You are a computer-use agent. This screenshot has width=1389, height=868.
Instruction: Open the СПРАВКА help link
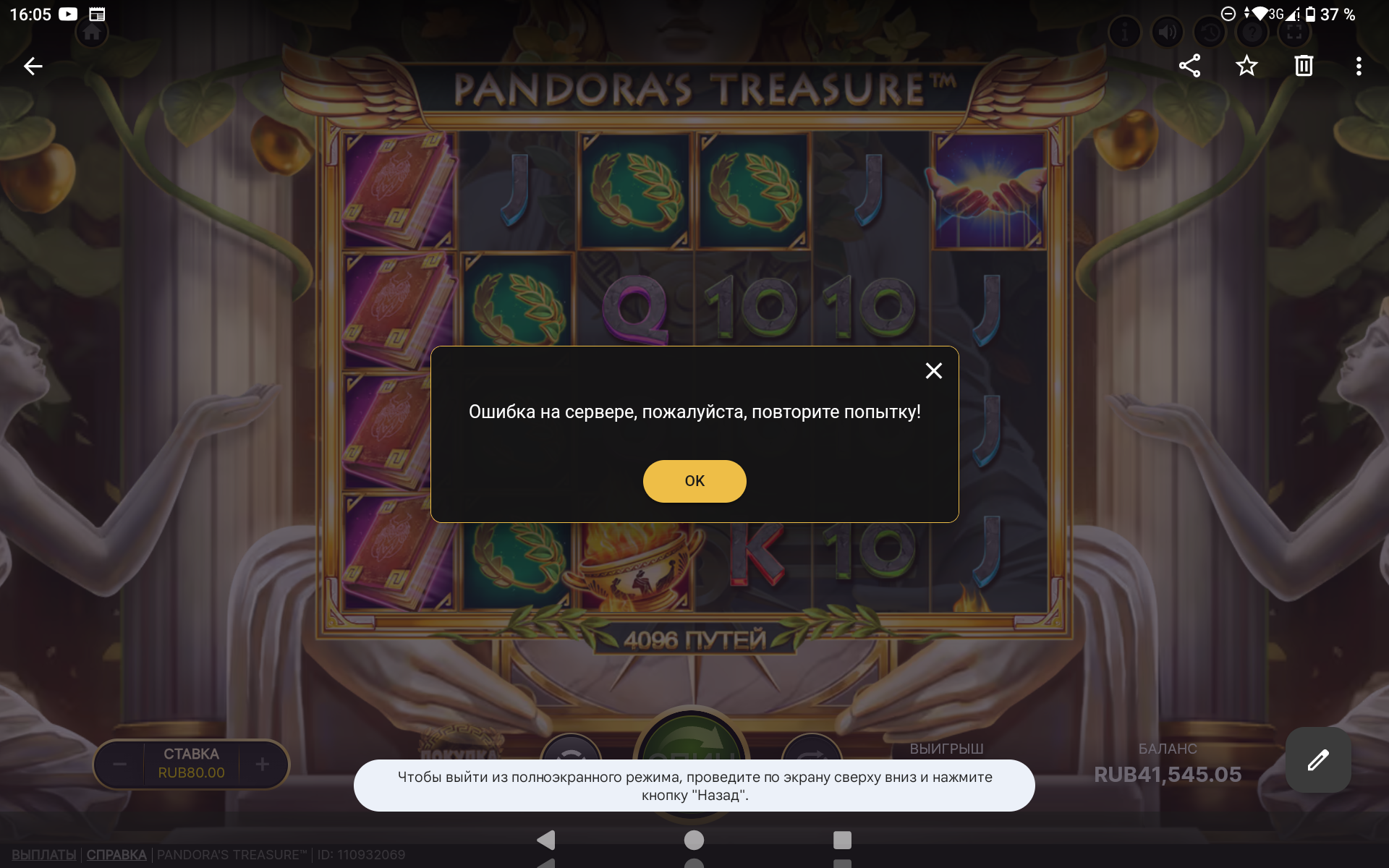[116, 855]
